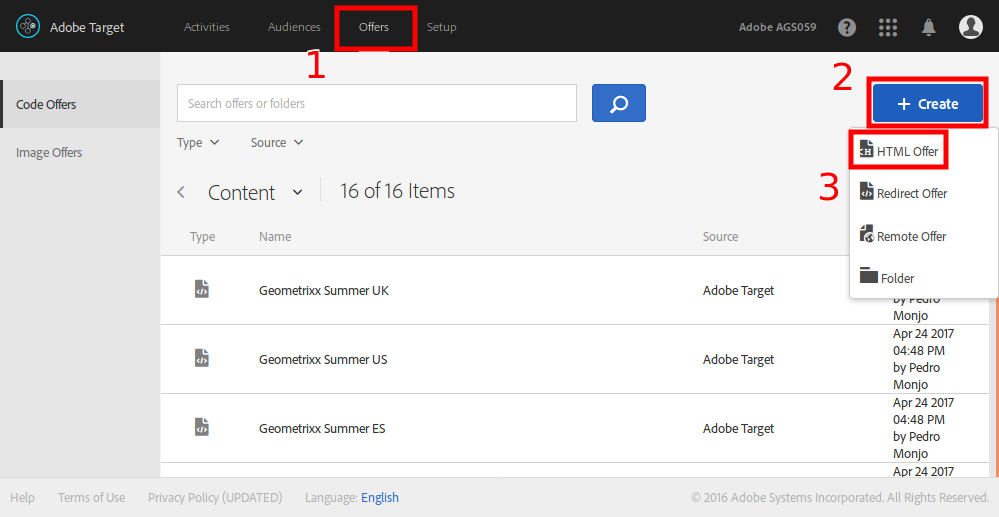Screen dimensions: 999x517
Task: Click the back arrow beside Content
Action: point(181,192)
